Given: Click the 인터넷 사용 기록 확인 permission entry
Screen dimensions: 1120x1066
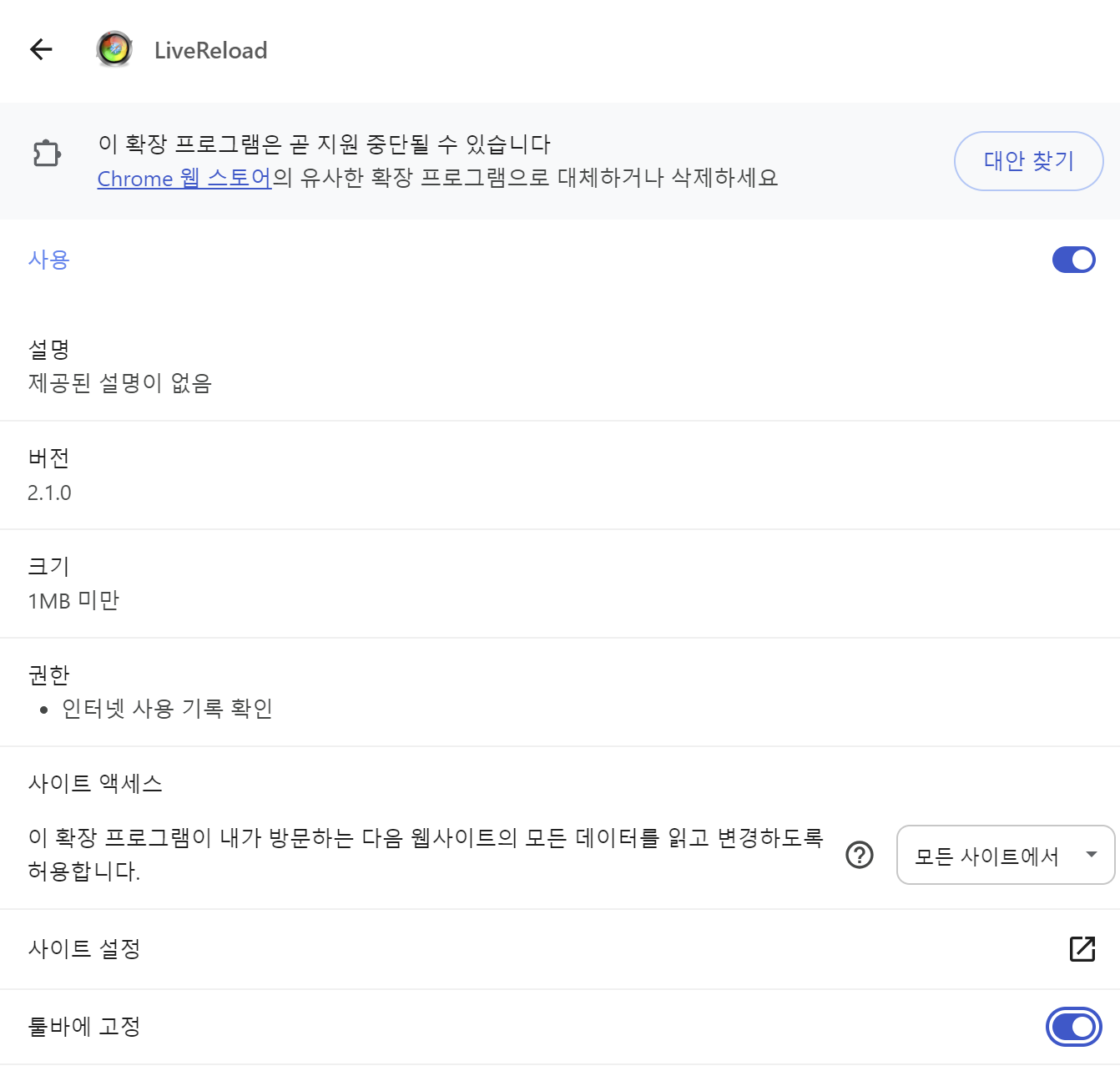Looking at the screenshot, I should (x=167, y=709).
